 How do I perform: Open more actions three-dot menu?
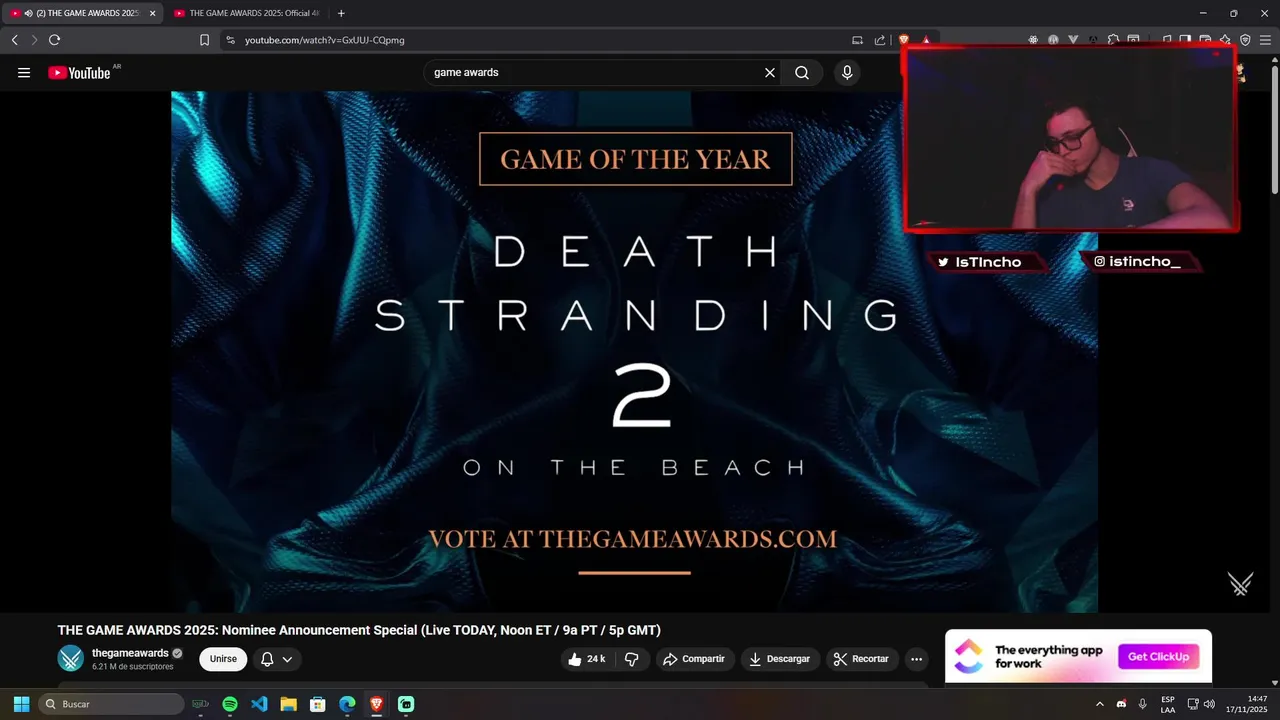click(x=916, y=659)
